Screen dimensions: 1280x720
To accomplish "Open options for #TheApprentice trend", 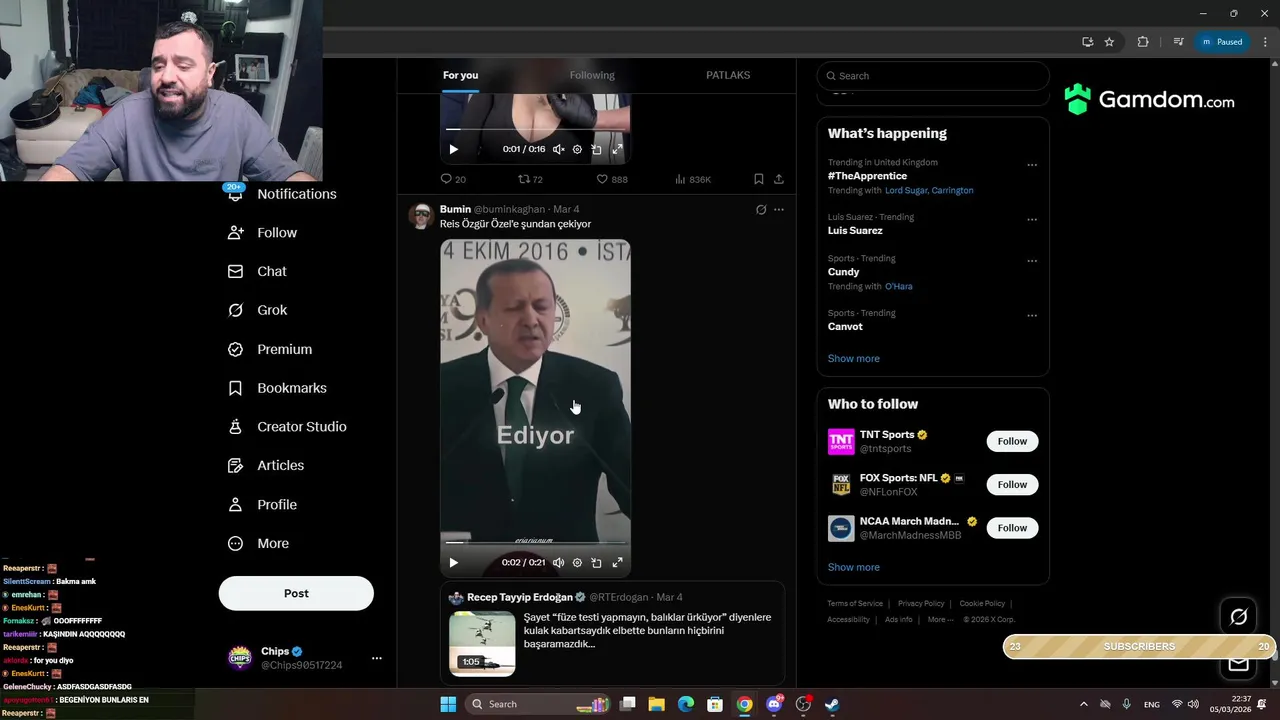I will click(1032, 165).
